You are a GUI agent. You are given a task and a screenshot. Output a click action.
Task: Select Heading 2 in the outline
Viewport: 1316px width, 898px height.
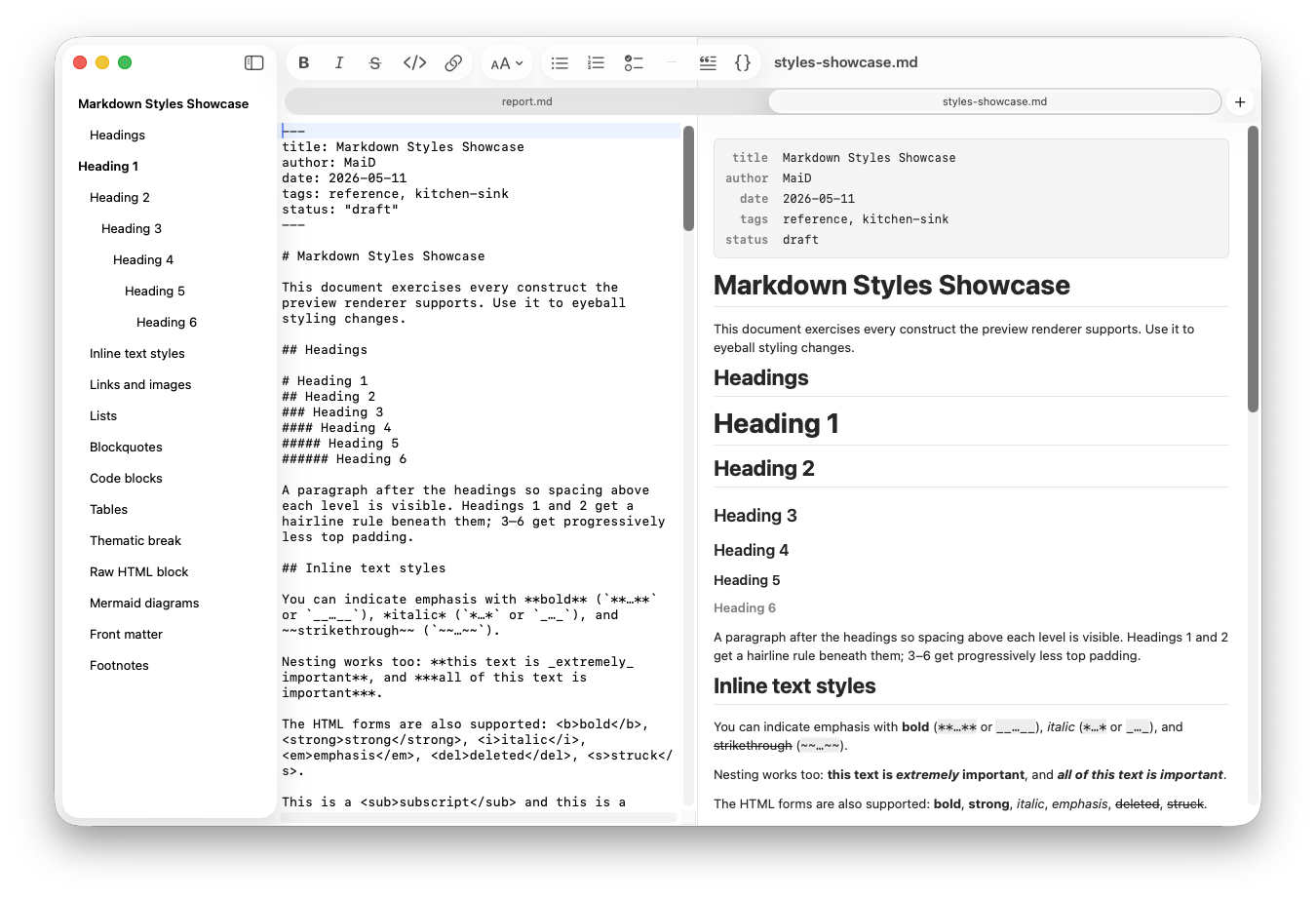120,197
